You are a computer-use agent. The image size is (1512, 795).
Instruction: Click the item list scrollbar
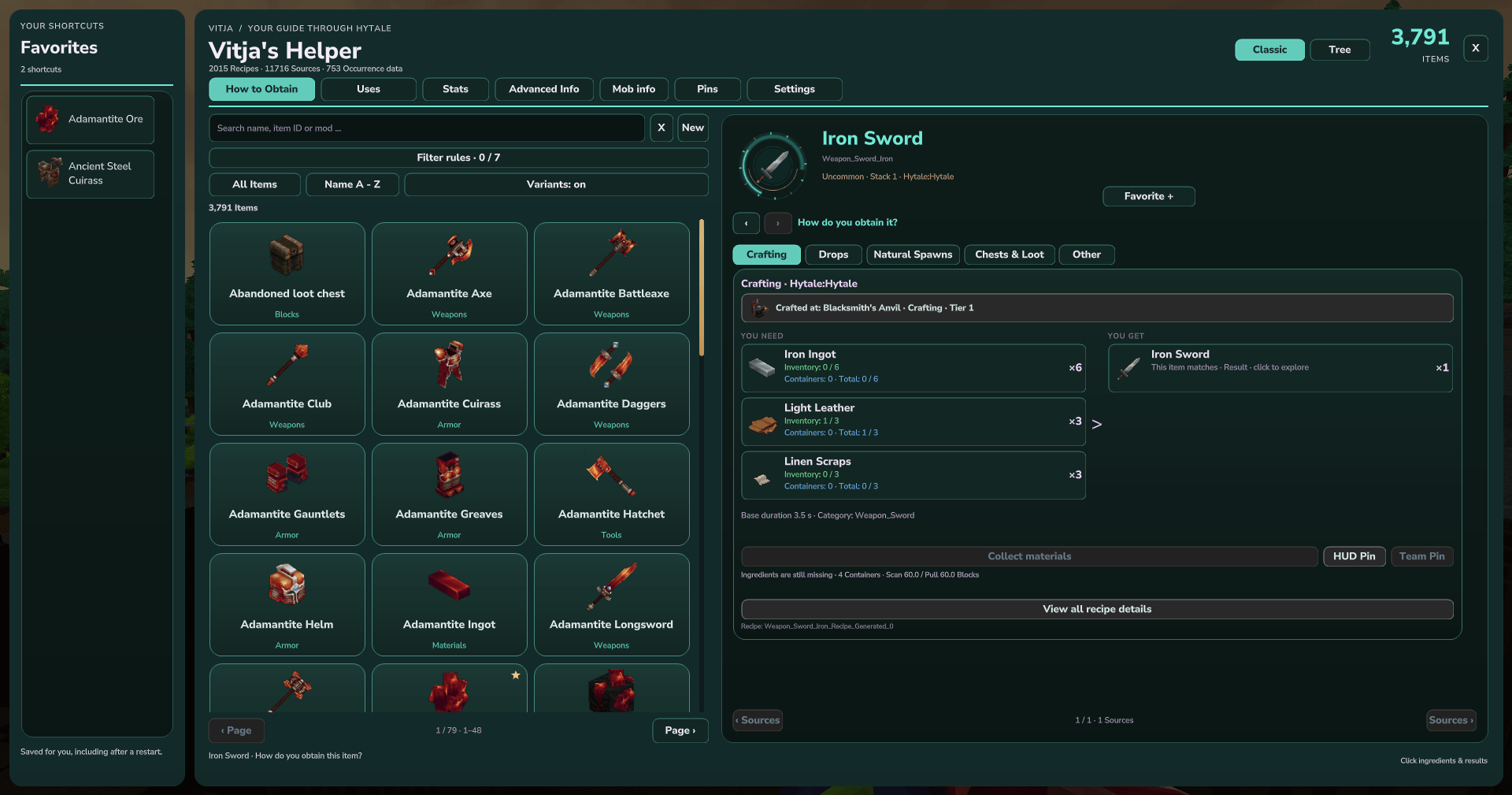[x=701, y=288]
